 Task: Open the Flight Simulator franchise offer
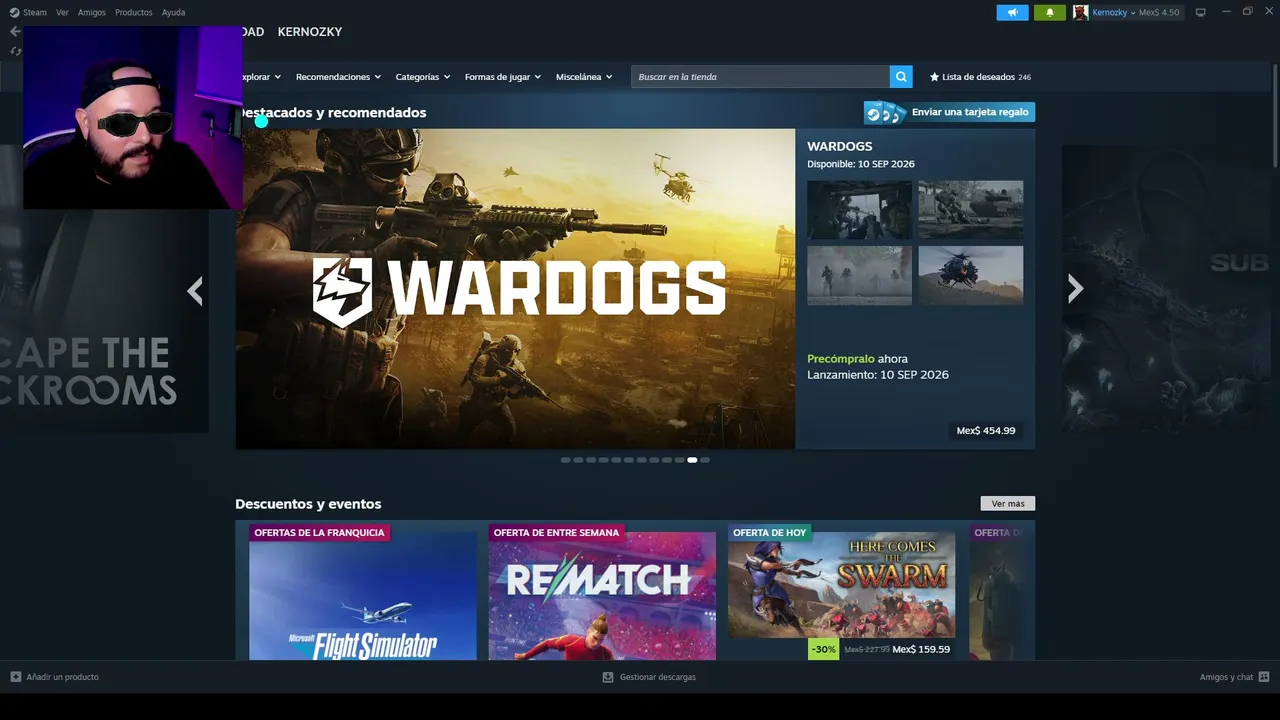point(363,596)
